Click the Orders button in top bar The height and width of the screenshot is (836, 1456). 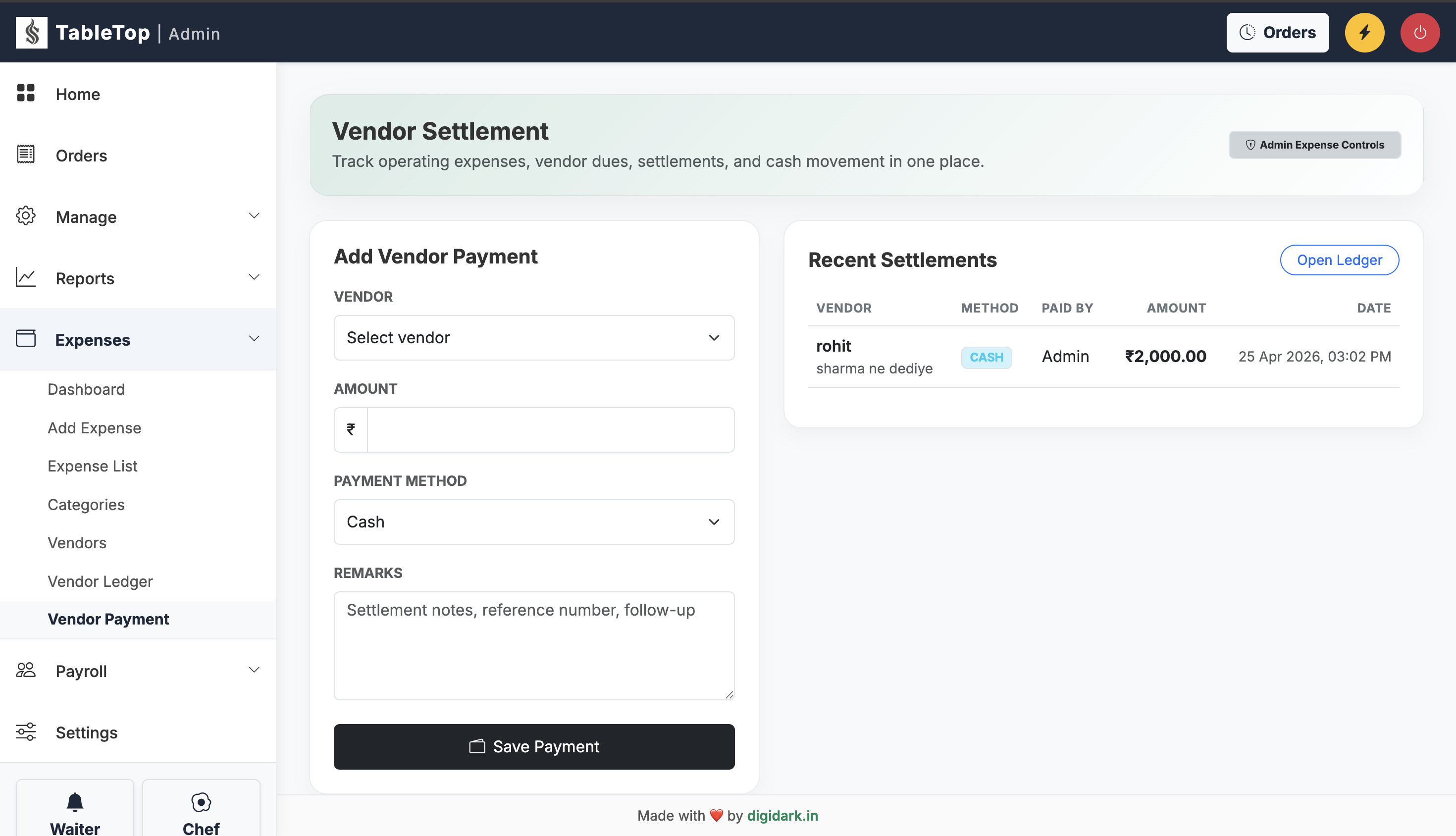[x=1277, y=32]
